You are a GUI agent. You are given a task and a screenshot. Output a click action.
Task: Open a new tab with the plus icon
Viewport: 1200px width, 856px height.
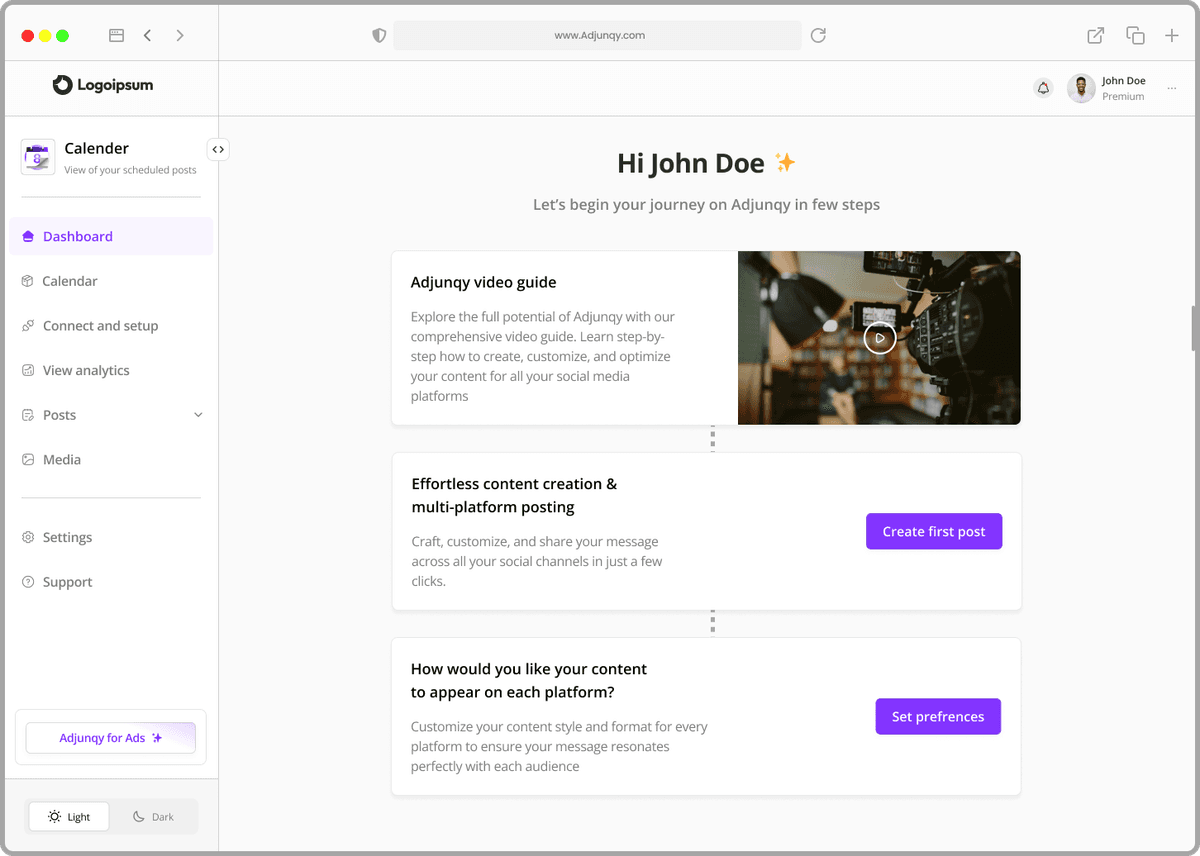coord(1172,35)
